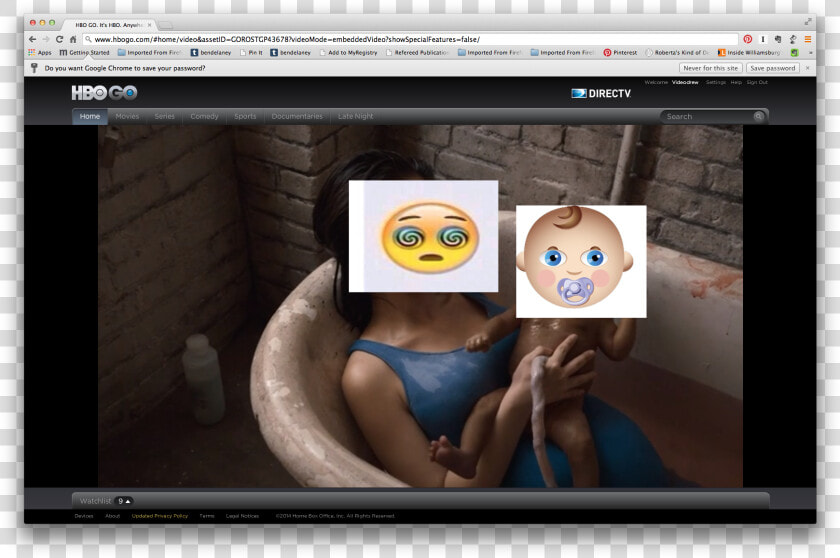Open Roberta's Kind of bookmark
Image resolution: width=840 pixels, height=558 pixels.
pos(677,52)
